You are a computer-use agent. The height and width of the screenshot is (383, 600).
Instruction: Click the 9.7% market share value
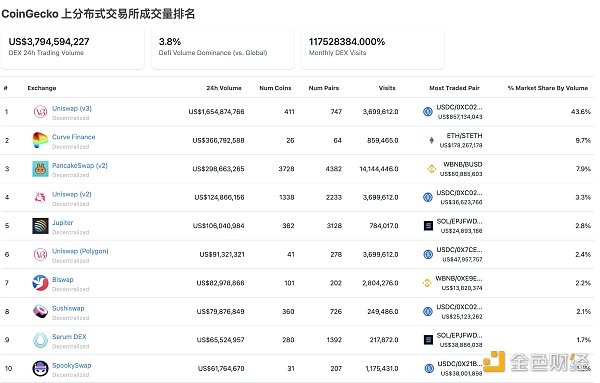[x=583, y=140]
